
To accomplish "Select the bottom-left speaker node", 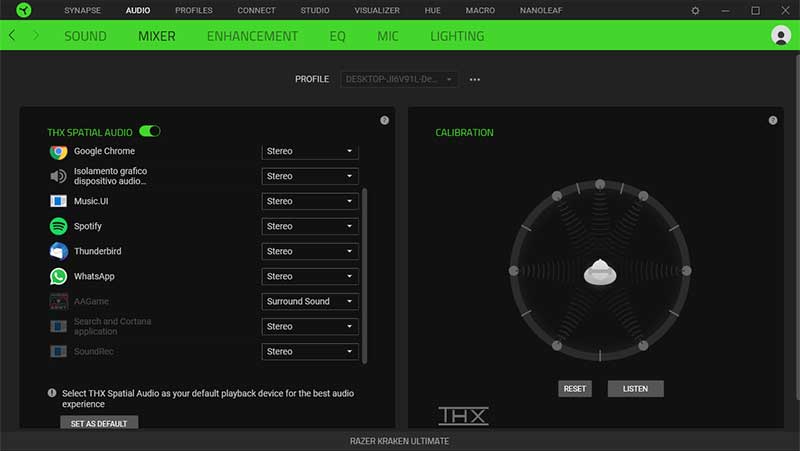I will 557,345.
